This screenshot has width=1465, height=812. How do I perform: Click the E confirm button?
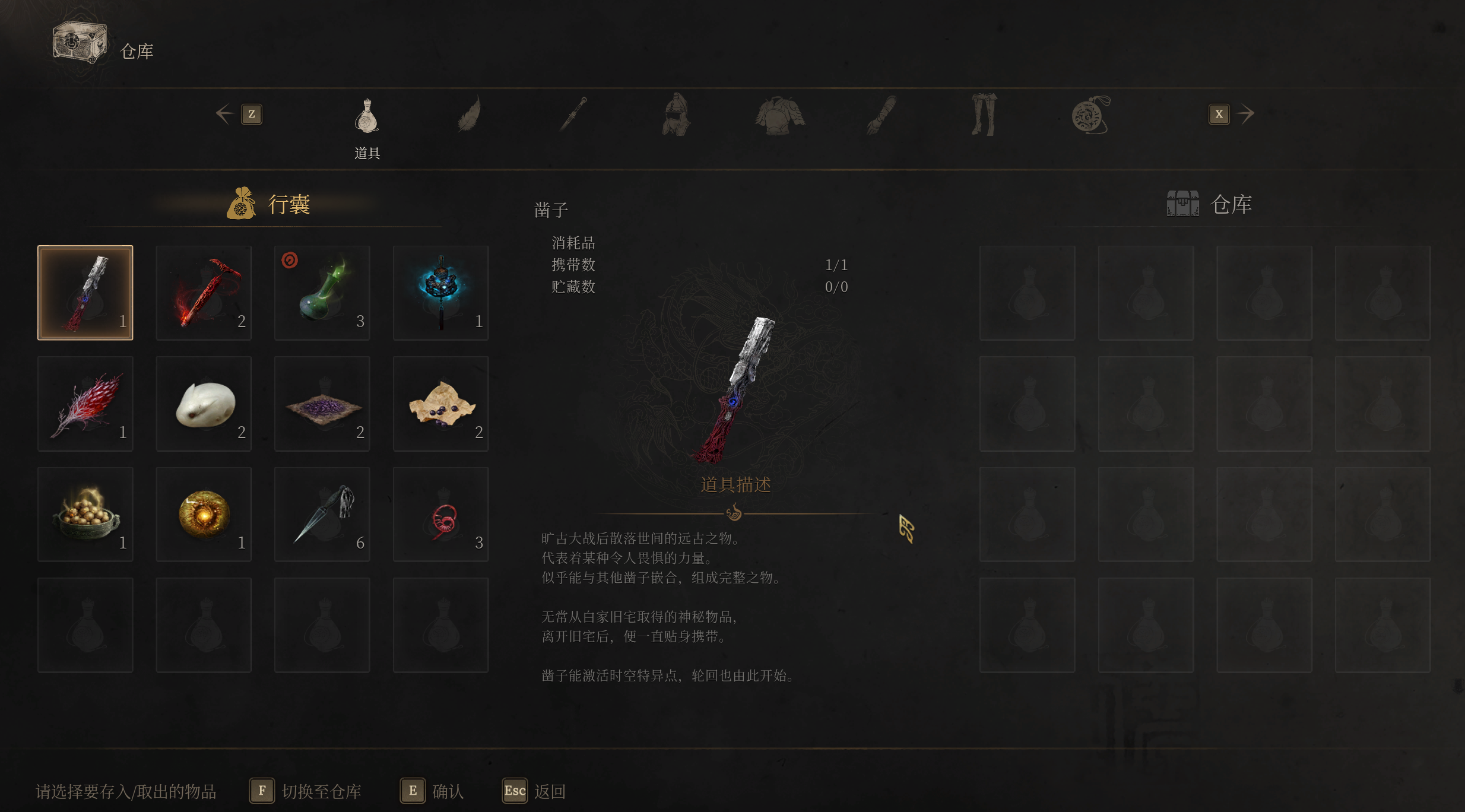(x=432, y=791)
